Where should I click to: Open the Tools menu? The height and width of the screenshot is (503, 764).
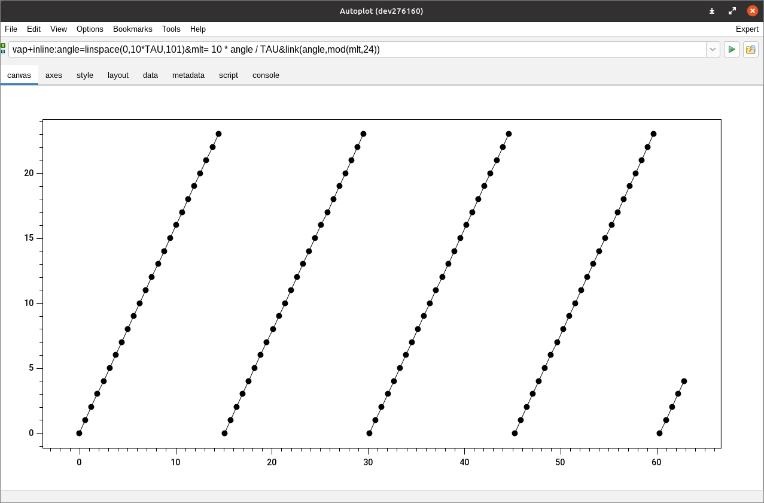(x=172, y=29)
